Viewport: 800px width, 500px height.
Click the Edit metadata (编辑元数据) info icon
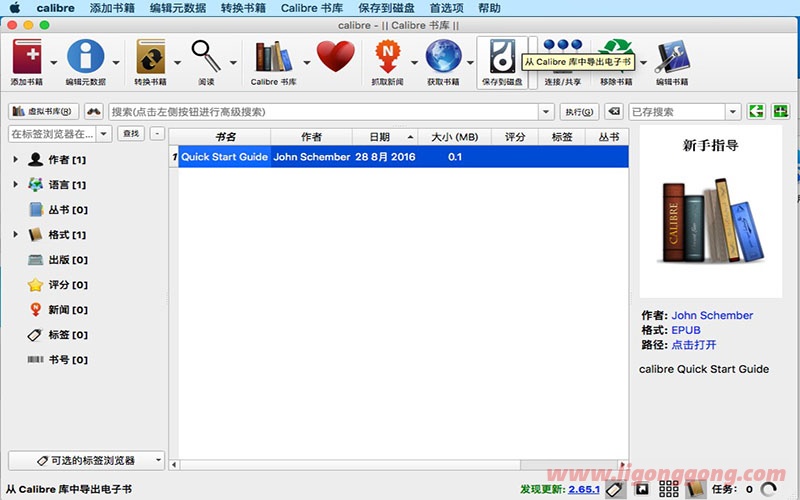[x=85, y=56]
